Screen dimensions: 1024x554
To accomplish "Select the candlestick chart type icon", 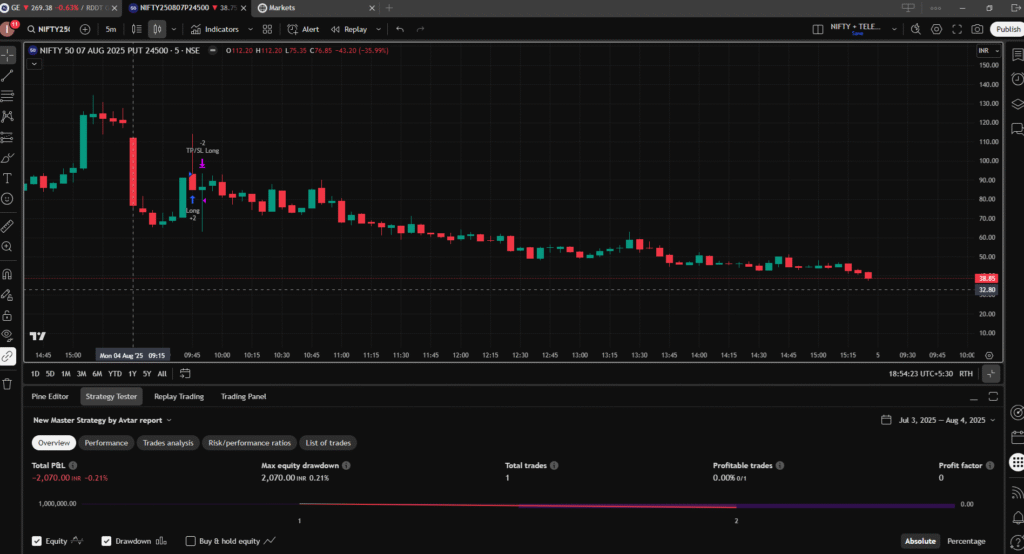I will [x=157, y=29].
